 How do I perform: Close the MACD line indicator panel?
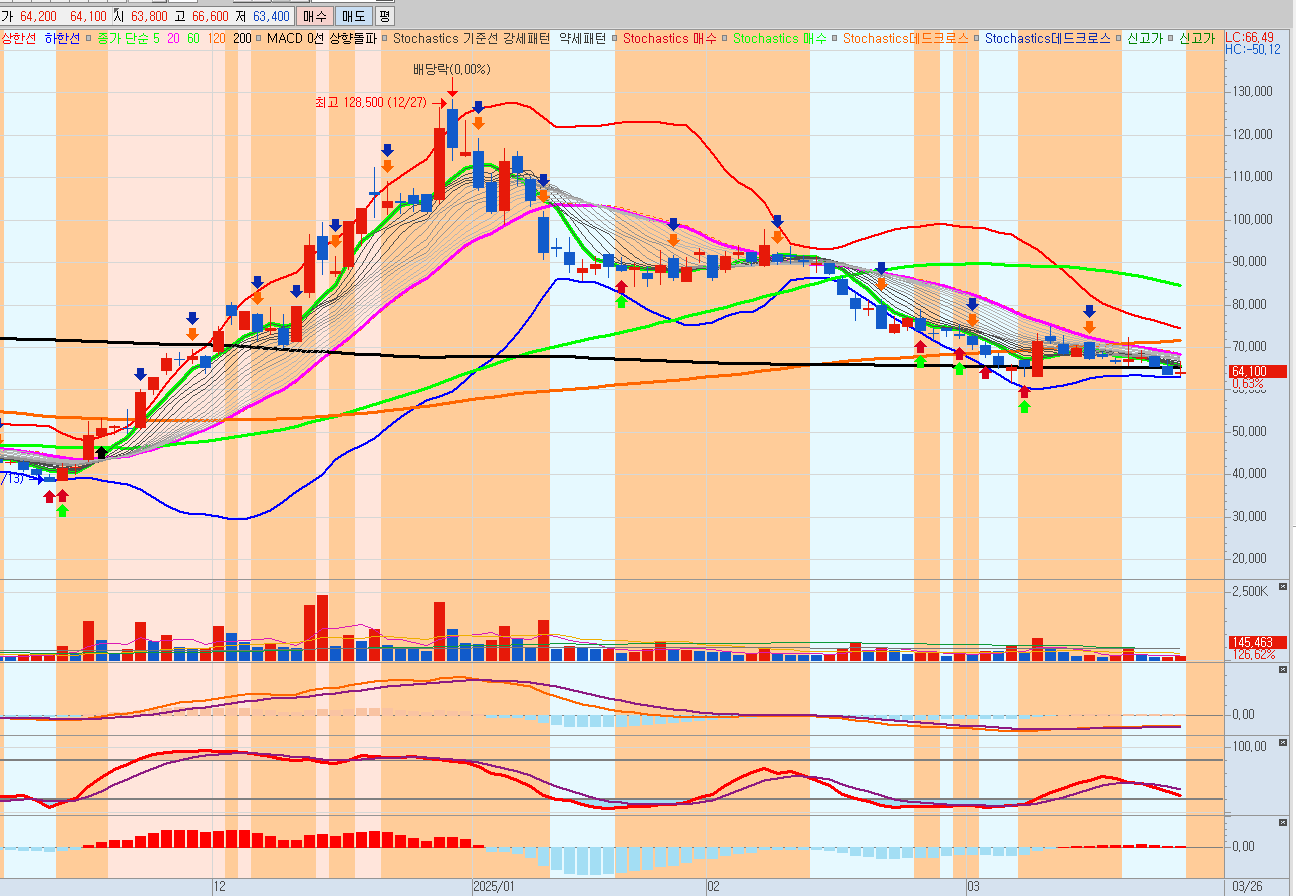pyautogui.click(x=1284, y=669)
